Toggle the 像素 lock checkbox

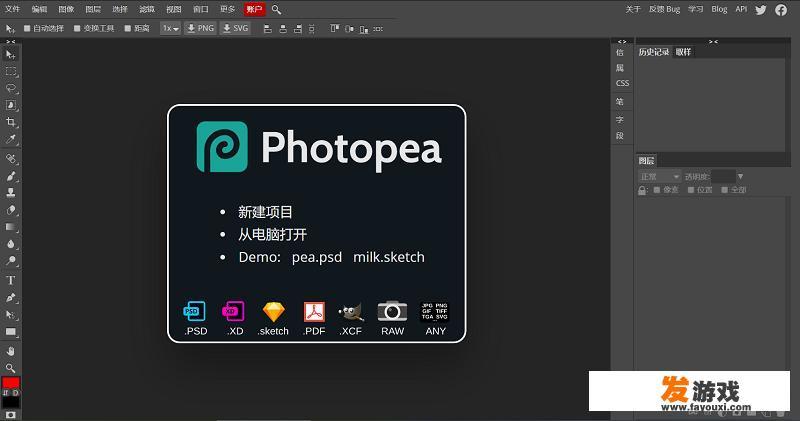click(657, 190)
